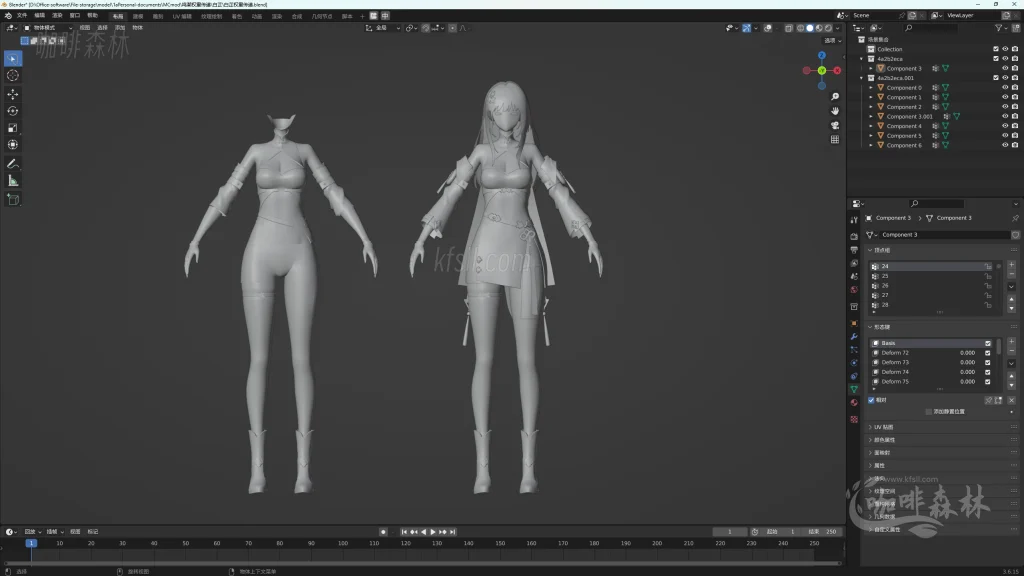Disable render camera for Component 4
Image resolution: width=1024 pixels, height=576 pixels.
tap(1015, 126)
